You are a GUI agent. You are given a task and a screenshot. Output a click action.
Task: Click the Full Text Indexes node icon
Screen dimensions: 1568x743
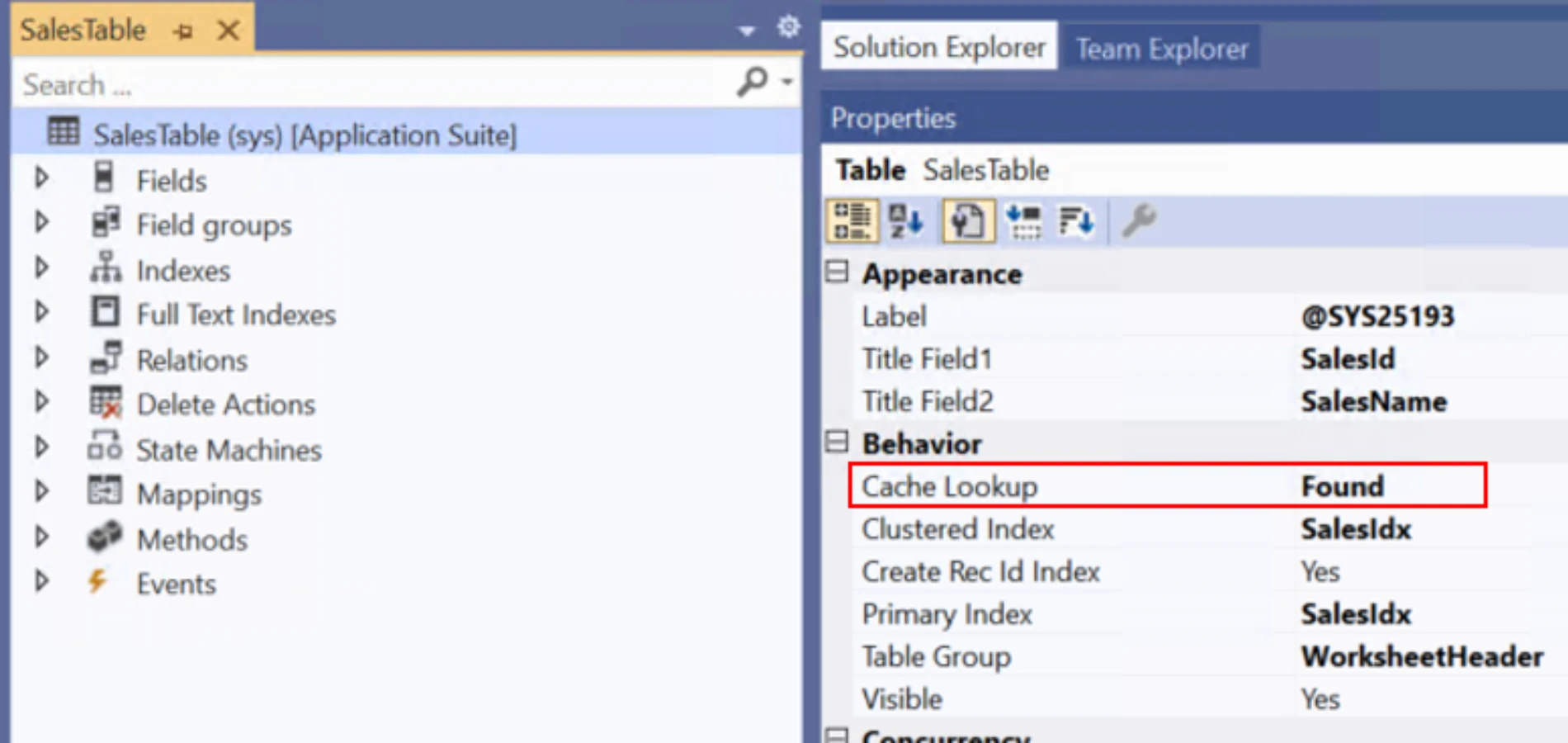(x=105, y=312)
